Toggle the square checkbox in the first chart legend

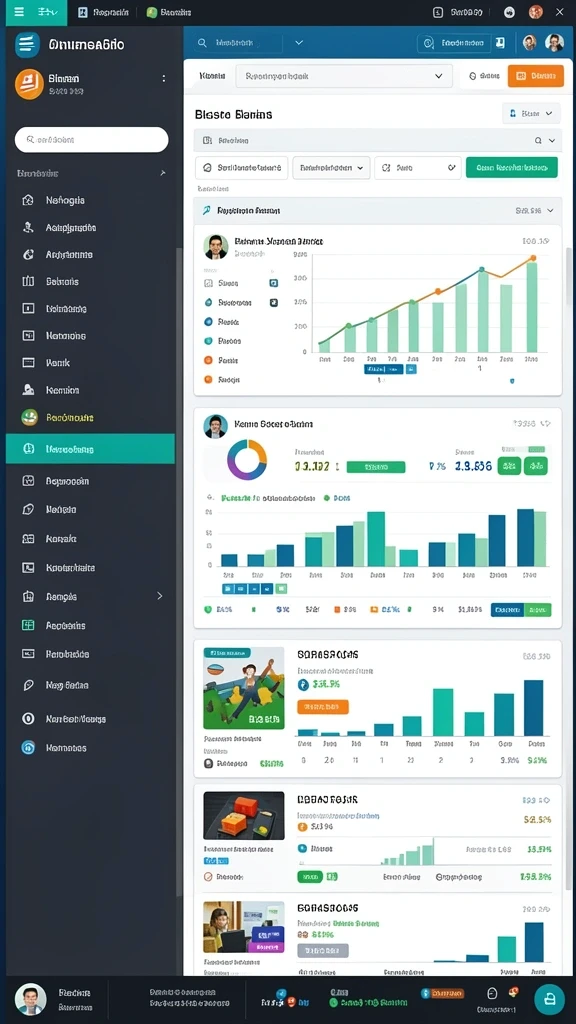pos(208,283)
